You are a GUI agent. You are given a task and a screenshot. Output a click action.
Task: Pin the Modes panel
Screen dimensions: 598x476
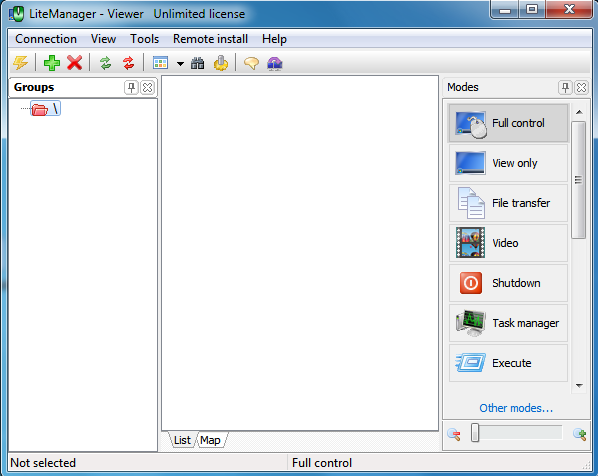click(x=565, y=88)
